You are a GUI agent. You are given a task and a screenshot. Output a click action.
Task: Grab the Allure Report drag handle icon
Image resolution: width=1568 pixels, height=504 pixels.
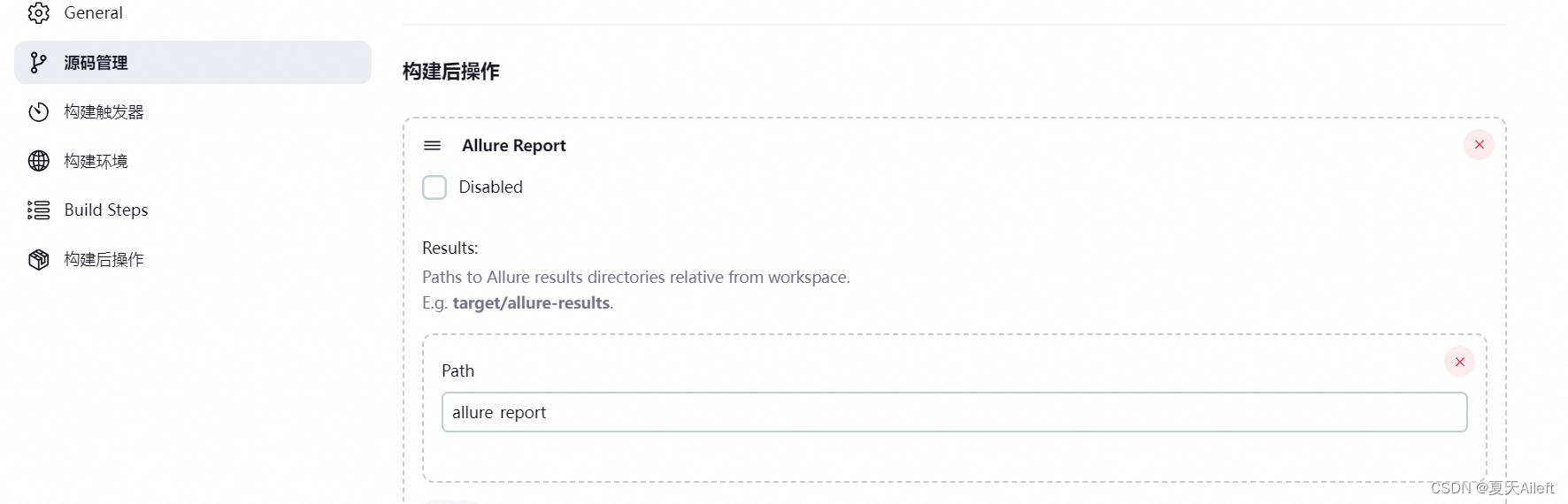[432, 145]
